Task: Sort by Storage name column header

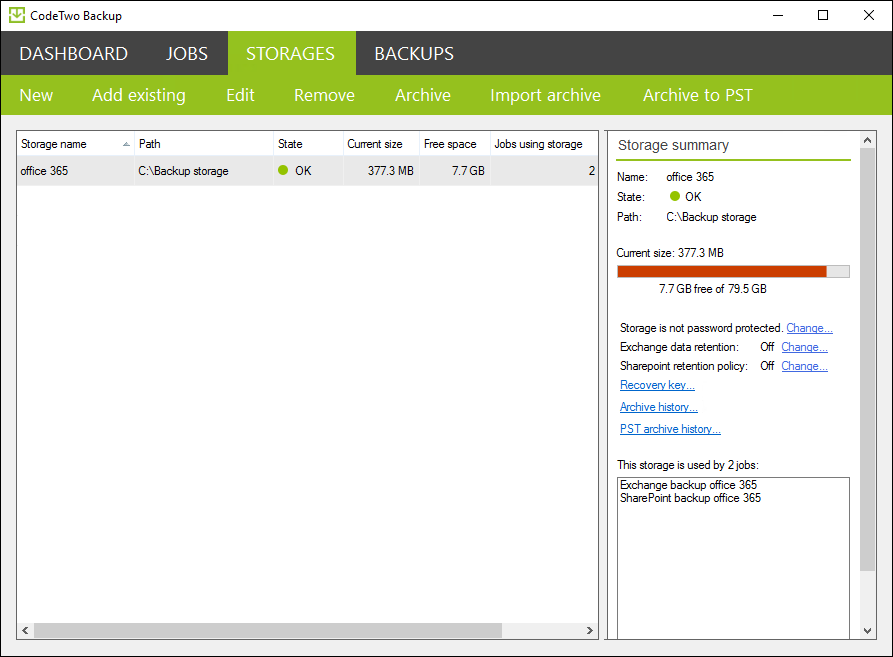Action: tap(76, 144)
